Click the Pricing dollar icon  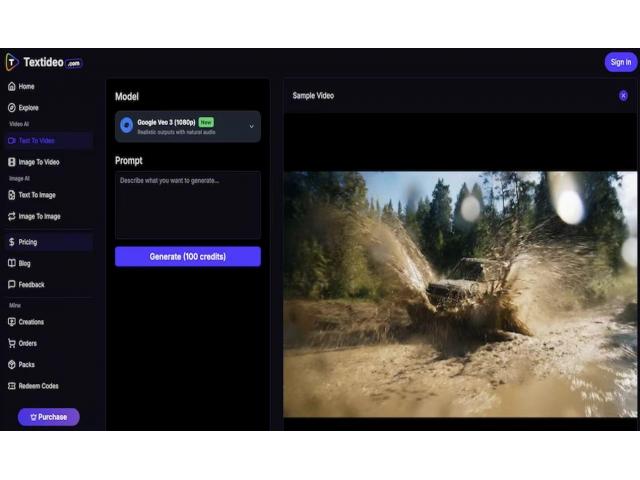click(12, 242)
